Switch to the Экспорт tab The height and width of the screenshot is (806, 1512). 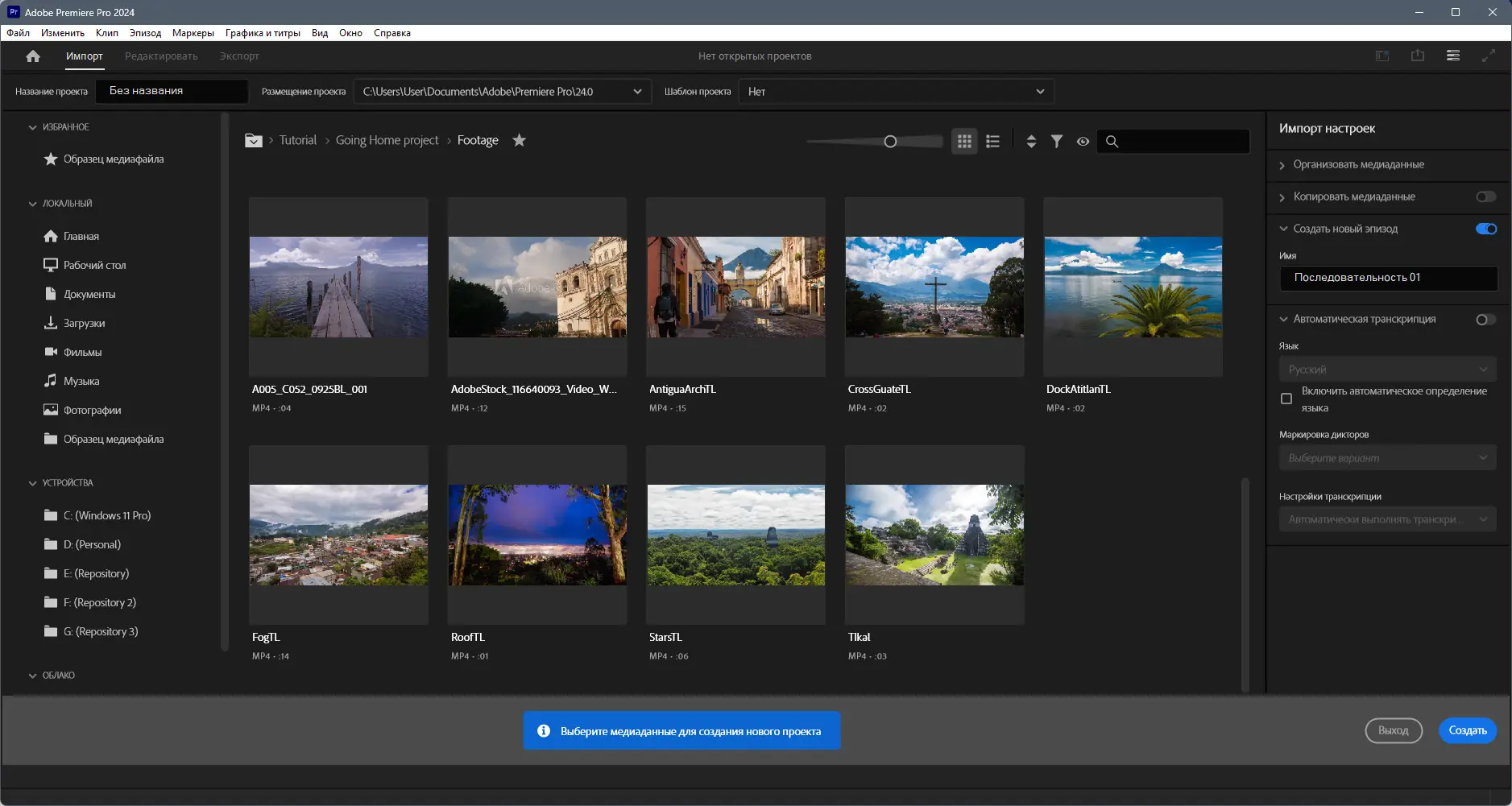(x=239, y=56)
